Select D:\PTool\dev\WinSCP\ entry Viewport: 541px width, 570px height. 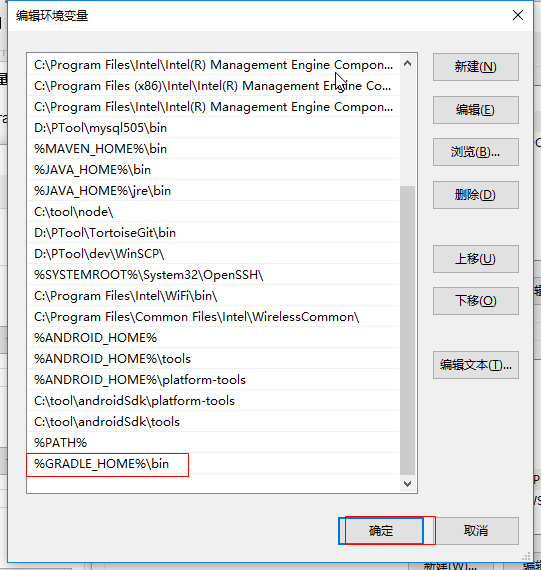(x=213, y=254)
